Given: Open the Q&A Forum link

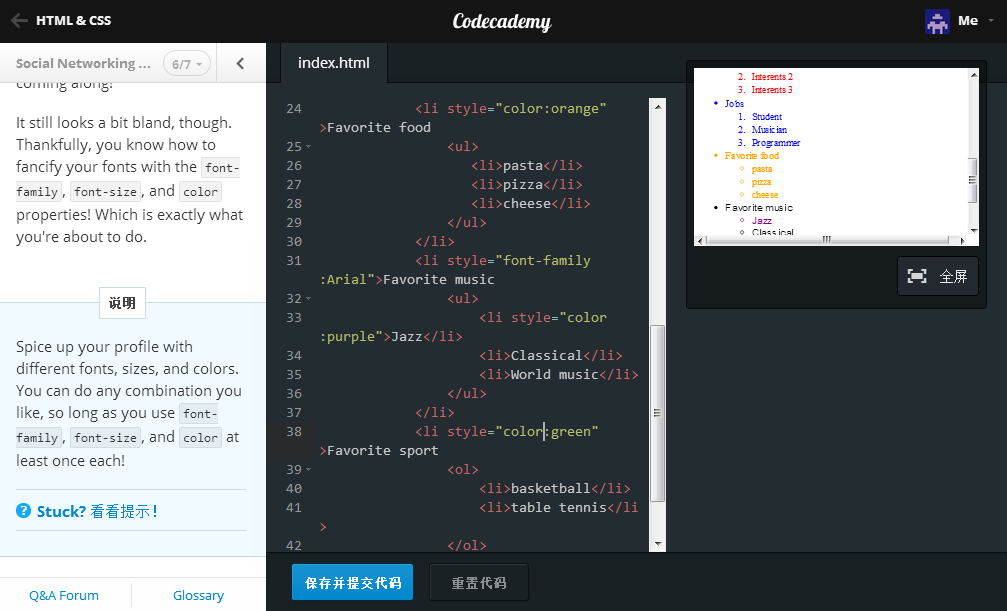Looking at the screenshot, I should [x=63, y=595].
